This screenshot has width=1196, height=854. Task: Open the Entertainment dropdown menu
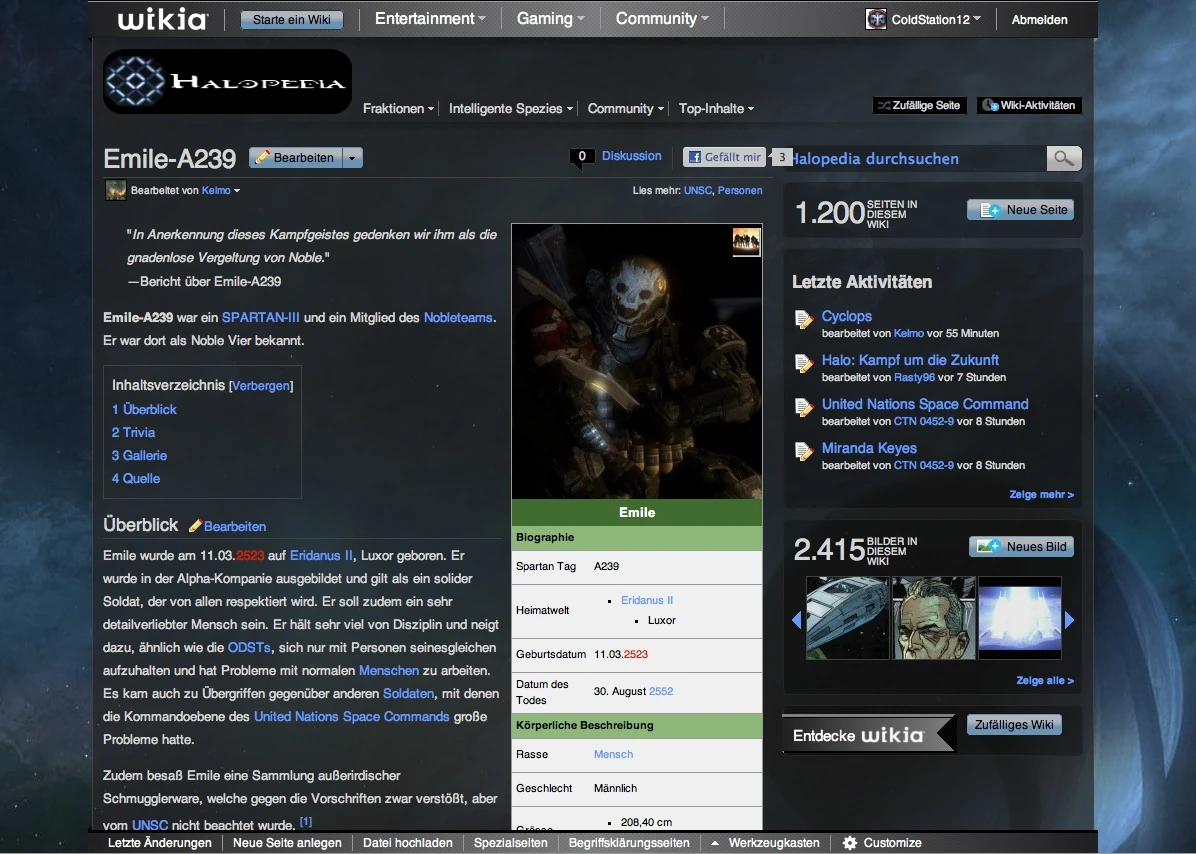click(430, 19)
